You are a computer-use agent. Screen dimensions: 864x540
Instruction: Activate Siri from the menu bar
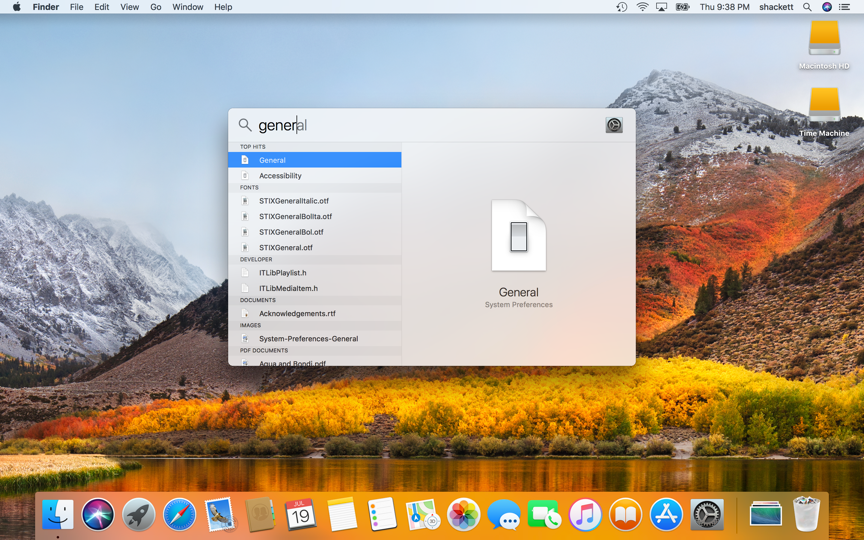tap(827, 7)
